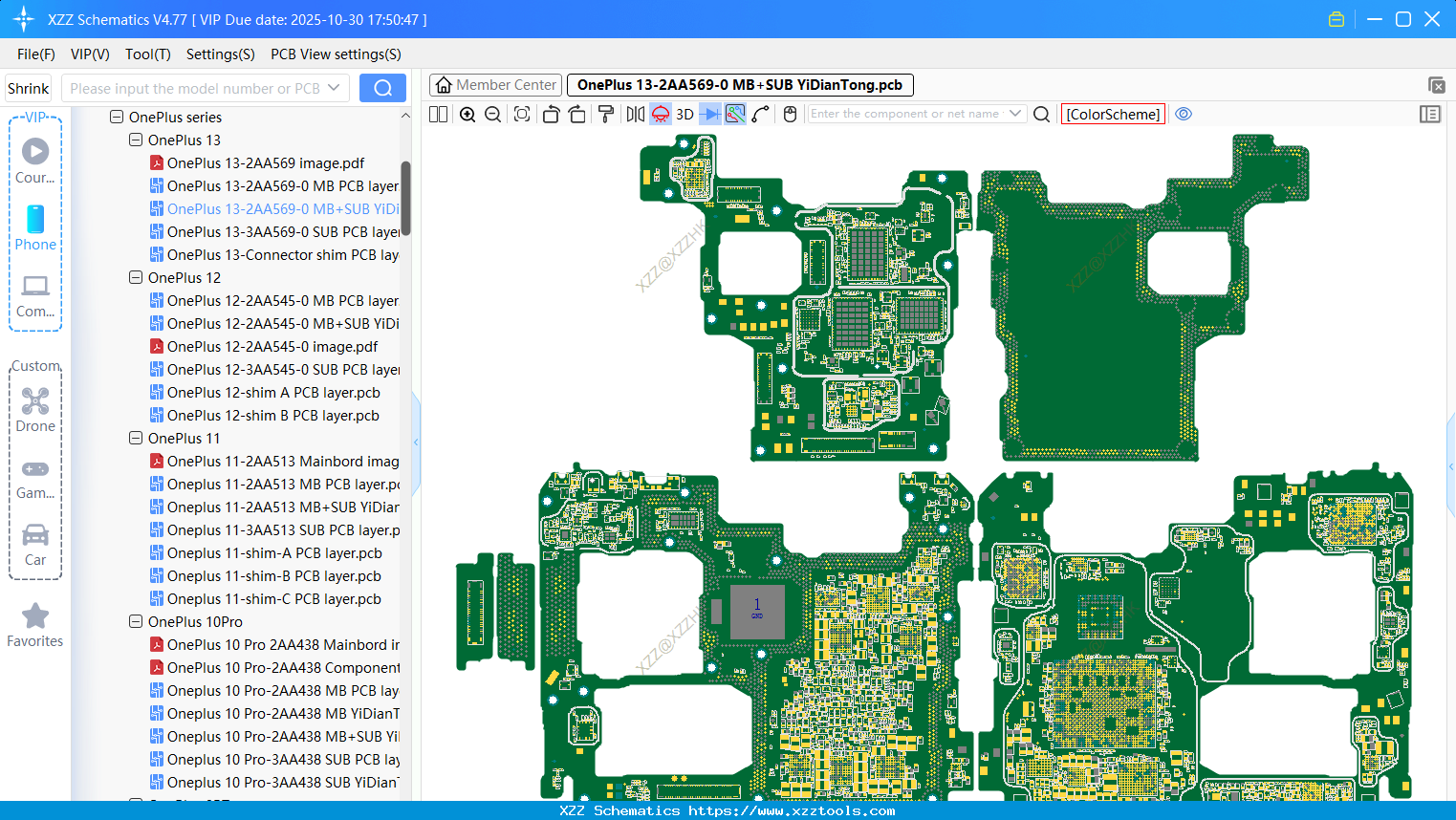Open OnePlus 13-3AA569-0 SUB PCB layer file
The image size is (1456, 820).
(x=274, y=232)
